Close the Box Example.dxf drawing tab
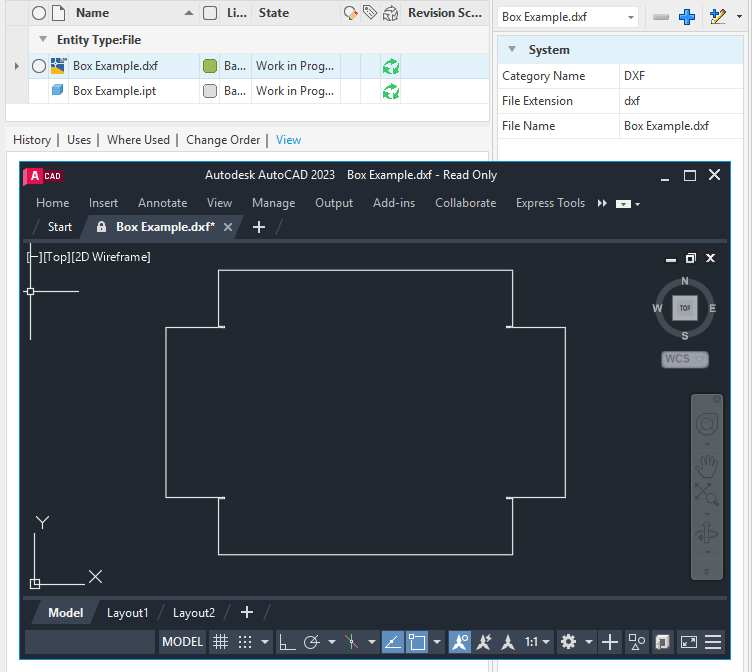The image size is (752, 672). click(x=228, y=227)
